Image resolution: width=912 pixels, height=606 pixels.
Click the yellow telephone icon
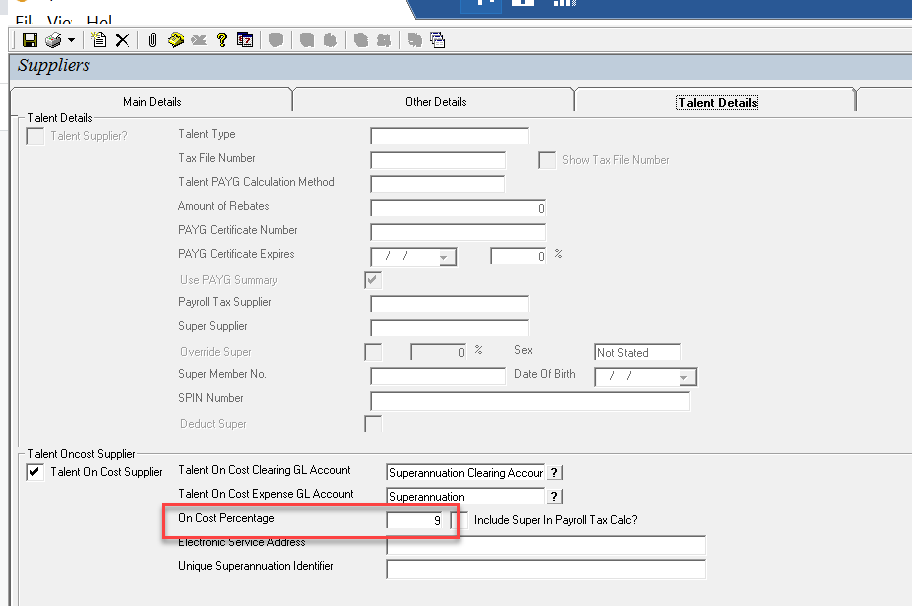tap(176, 40)
